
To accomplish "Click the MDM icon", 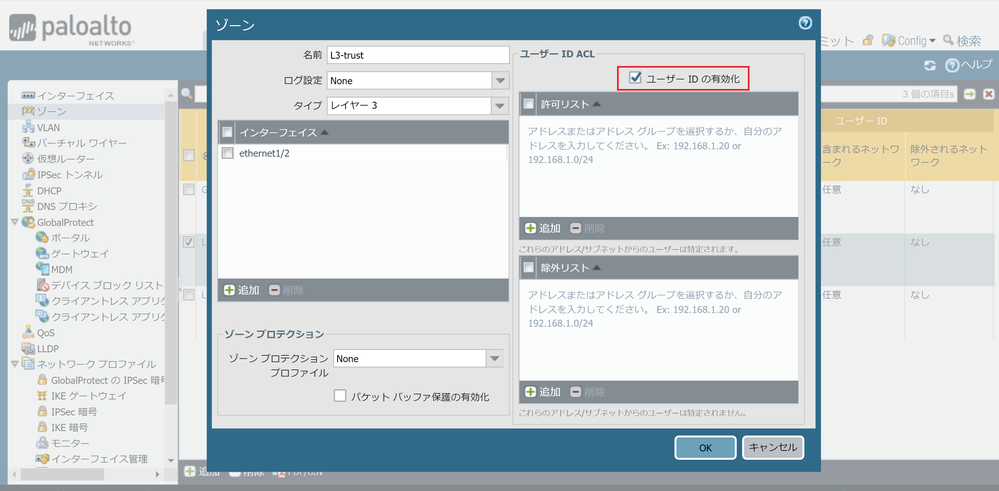I will 42,269.
